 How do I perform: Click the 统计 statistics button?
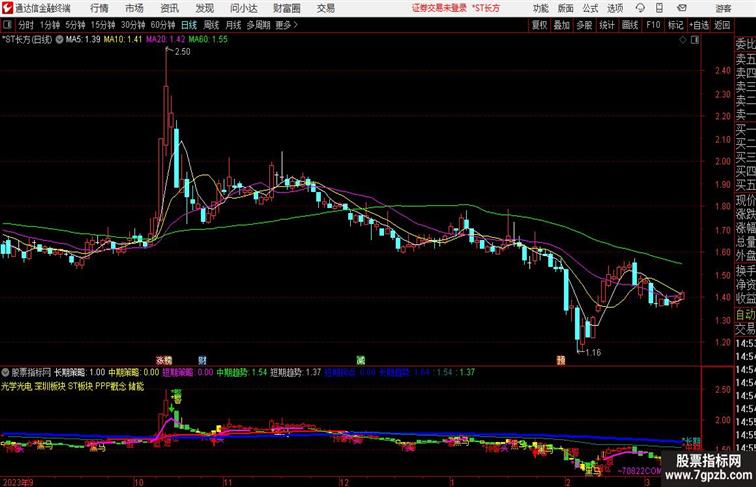pyautogui.click(x=607, y=25)
